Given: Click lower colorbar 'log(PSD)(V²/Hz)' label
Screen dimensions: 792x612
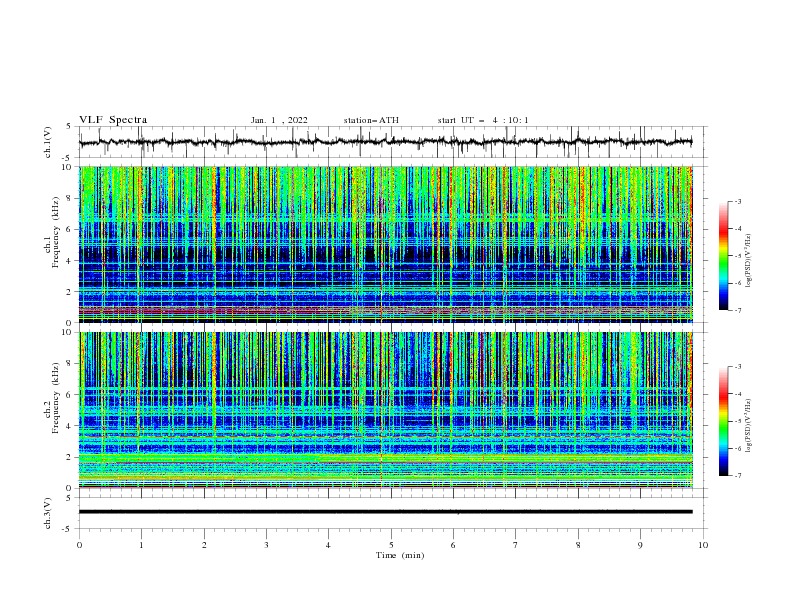Looking at the screenshot, I should click(x=749, y=425).
